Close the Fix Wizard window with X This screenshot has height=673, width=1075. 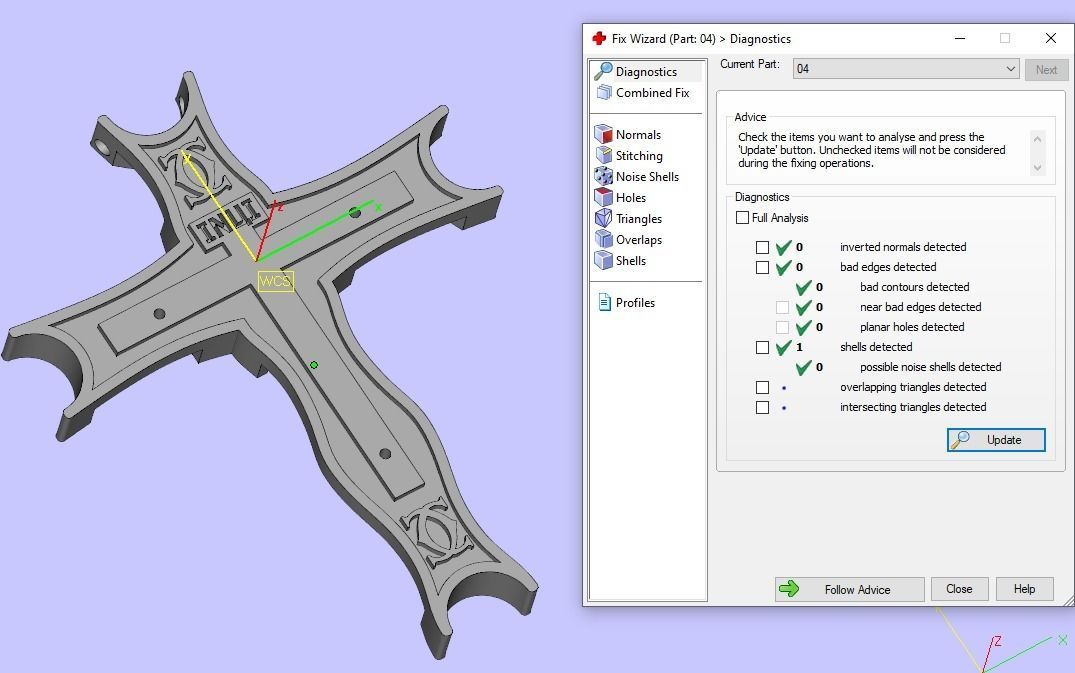(1050, 38)
